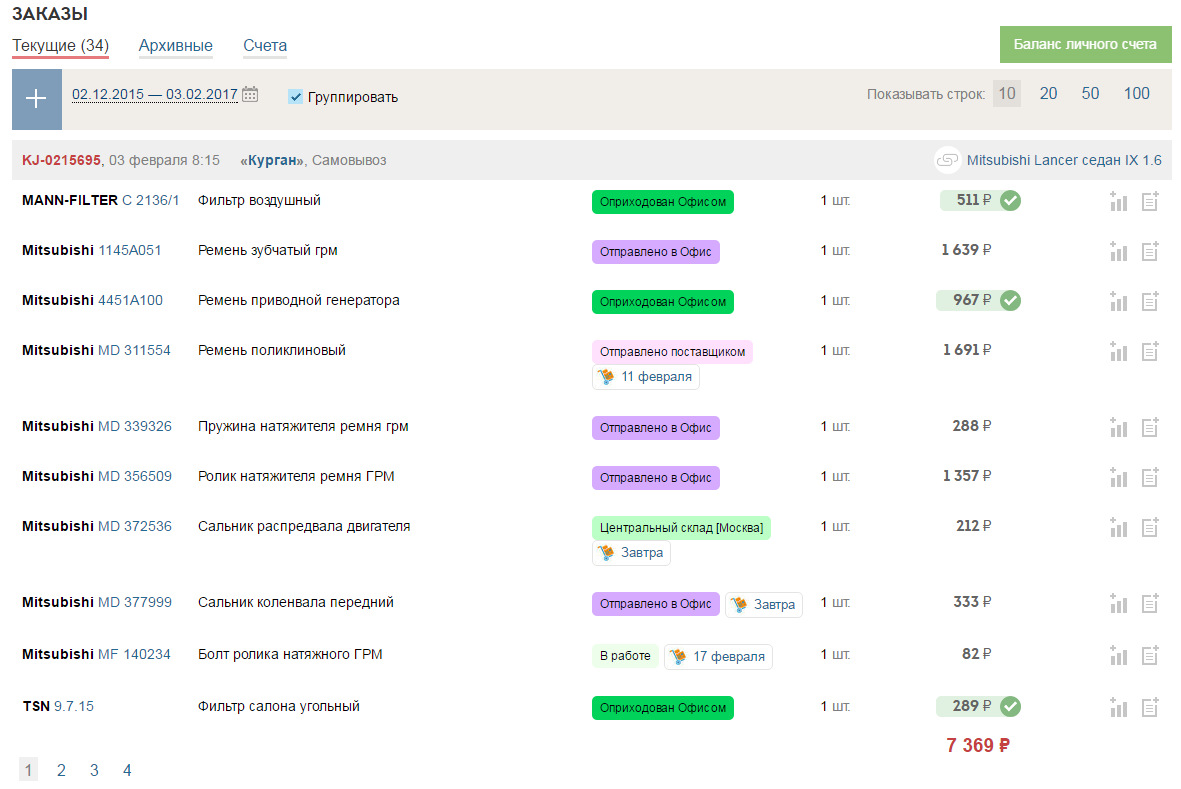Click the Оприходован Офисом status for TSN
Viewport: 1181px width, 789px height.
[662, 708]
